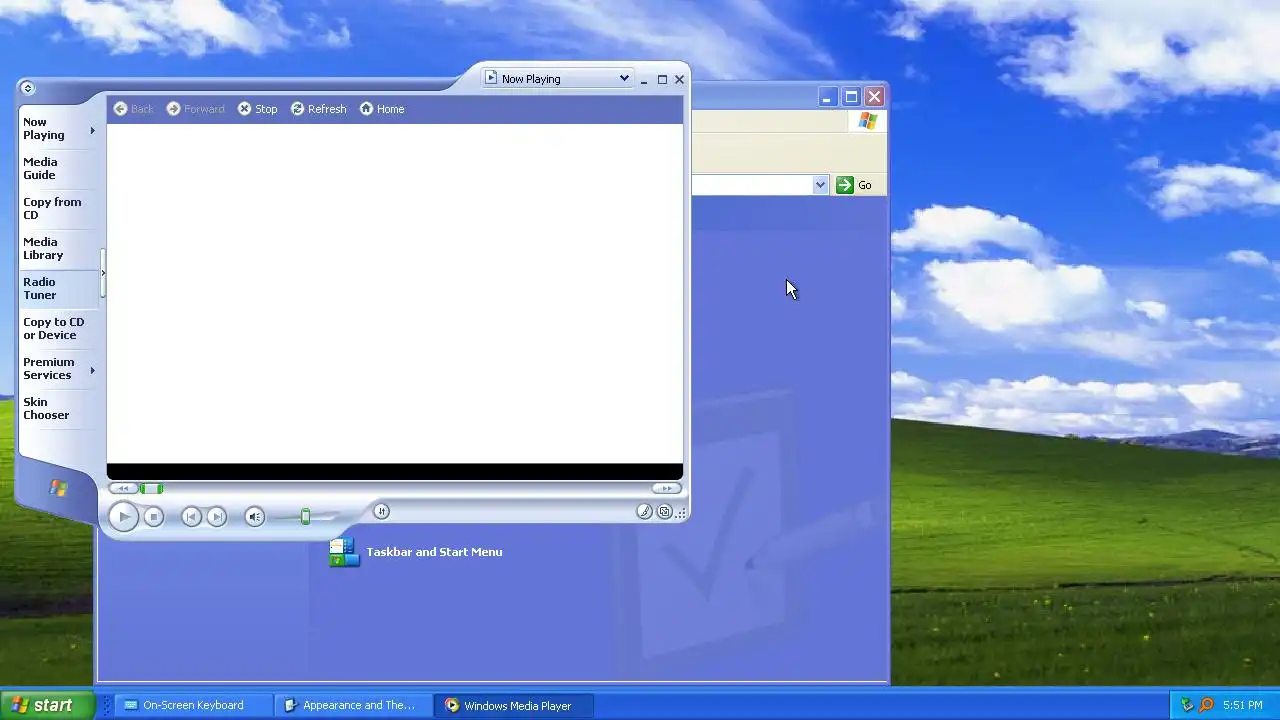The width and height of the screenshot is (1280, 720).
Task: Click the fast forward button on seek bar
Action: (x=666, y=489)
